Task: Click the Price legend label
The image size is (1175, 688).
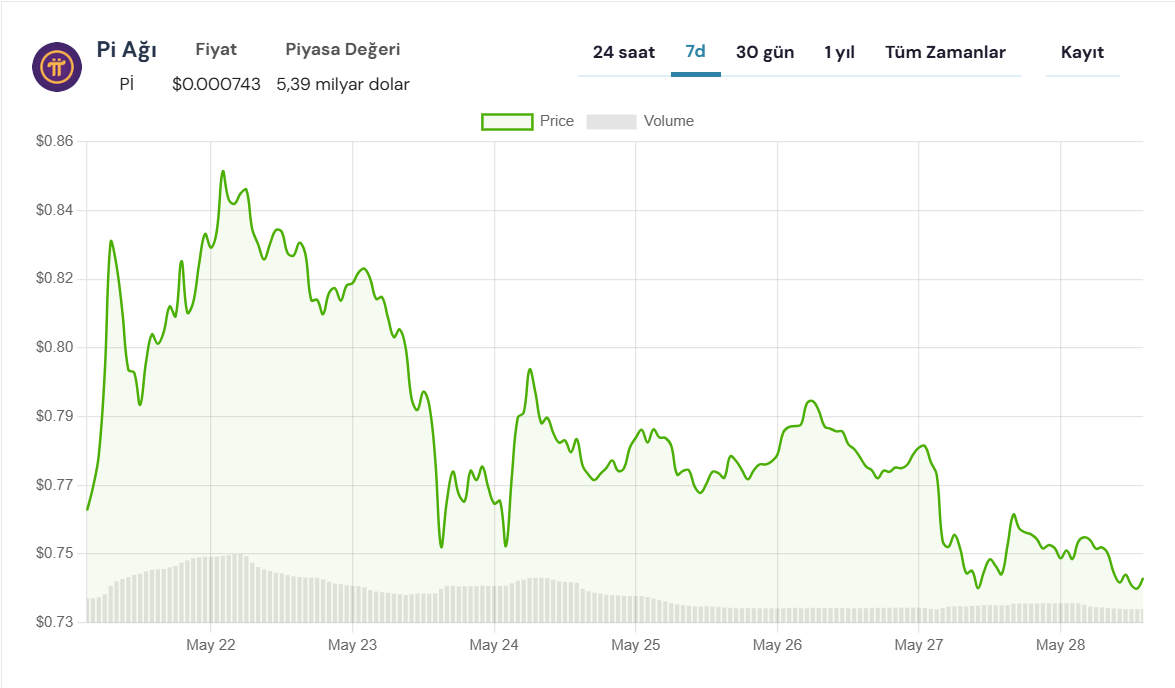Action: coord(557,121)
